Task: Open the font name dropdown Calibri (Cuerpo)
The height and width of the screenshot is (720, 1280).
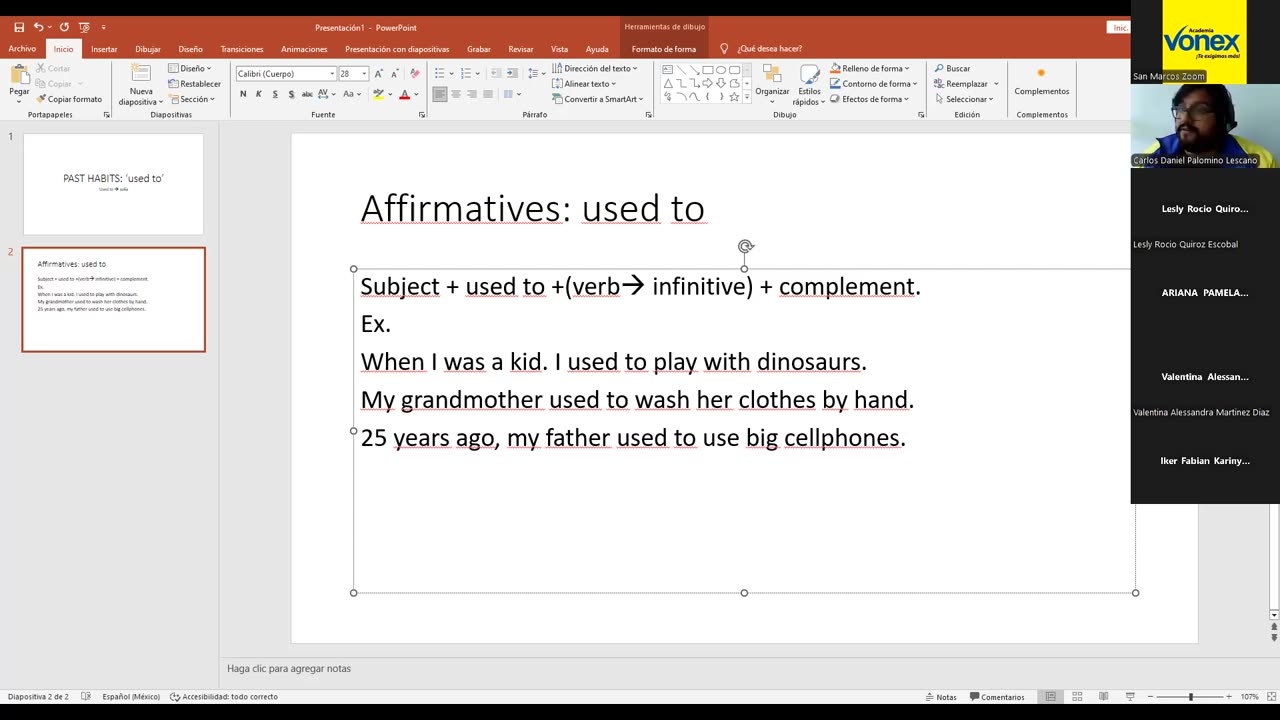Action: tap(332, 74)
